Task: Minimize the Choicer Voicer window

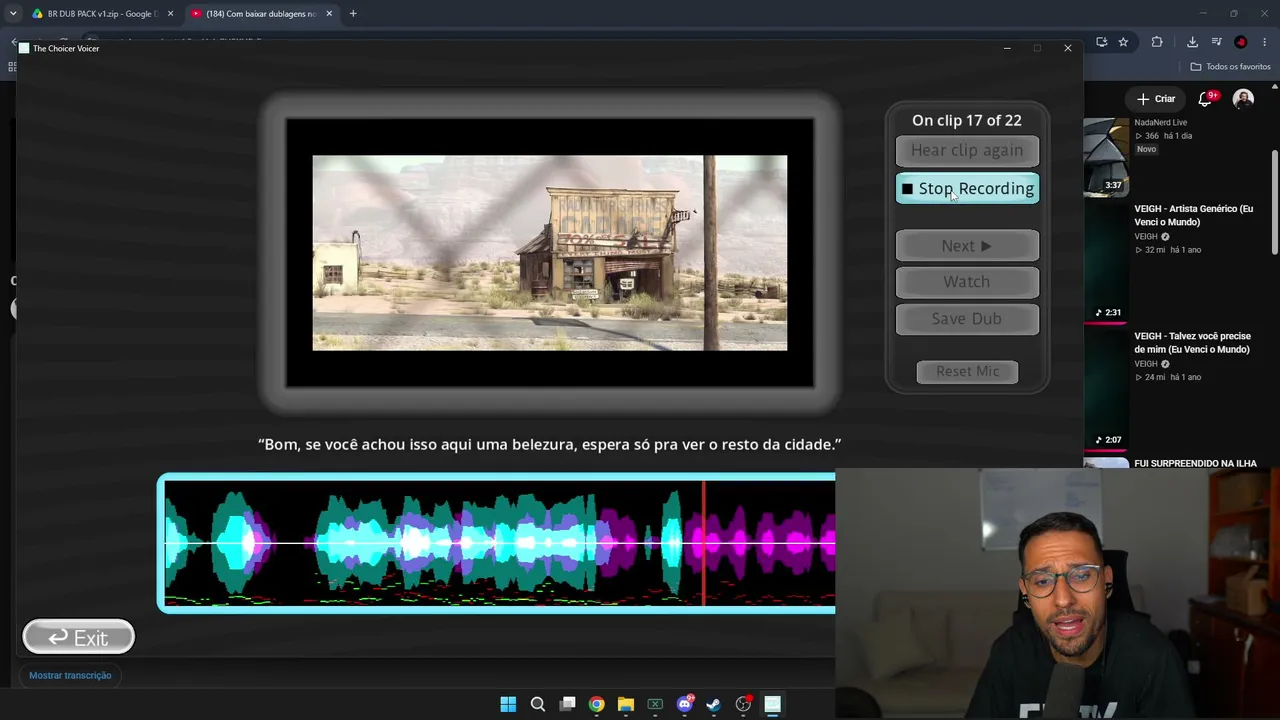Action: point(1007,48)
